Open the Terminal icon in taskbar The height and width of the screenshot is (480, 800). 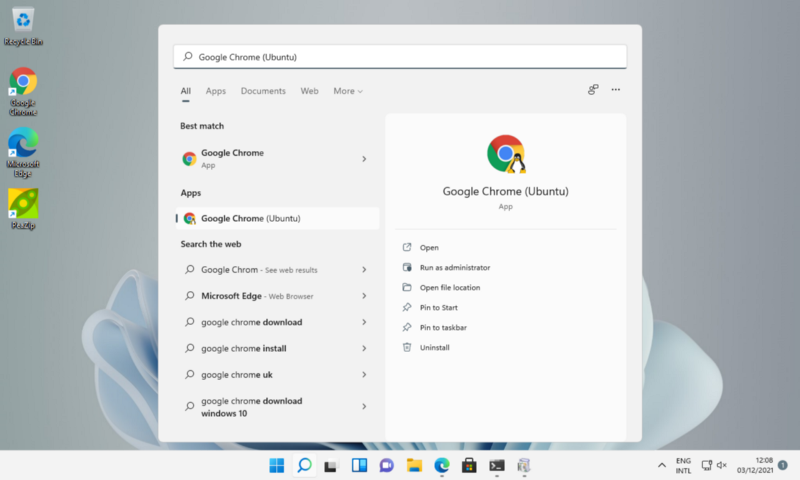[497, 465]
